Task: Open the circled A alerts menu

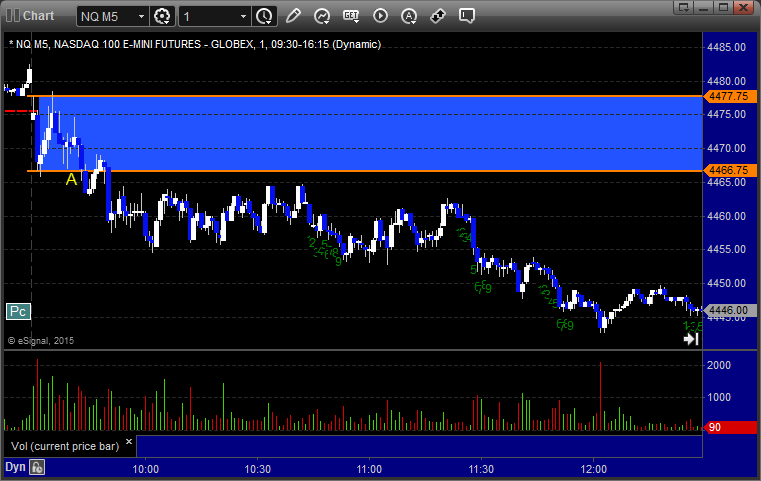Action: point(409,16)
